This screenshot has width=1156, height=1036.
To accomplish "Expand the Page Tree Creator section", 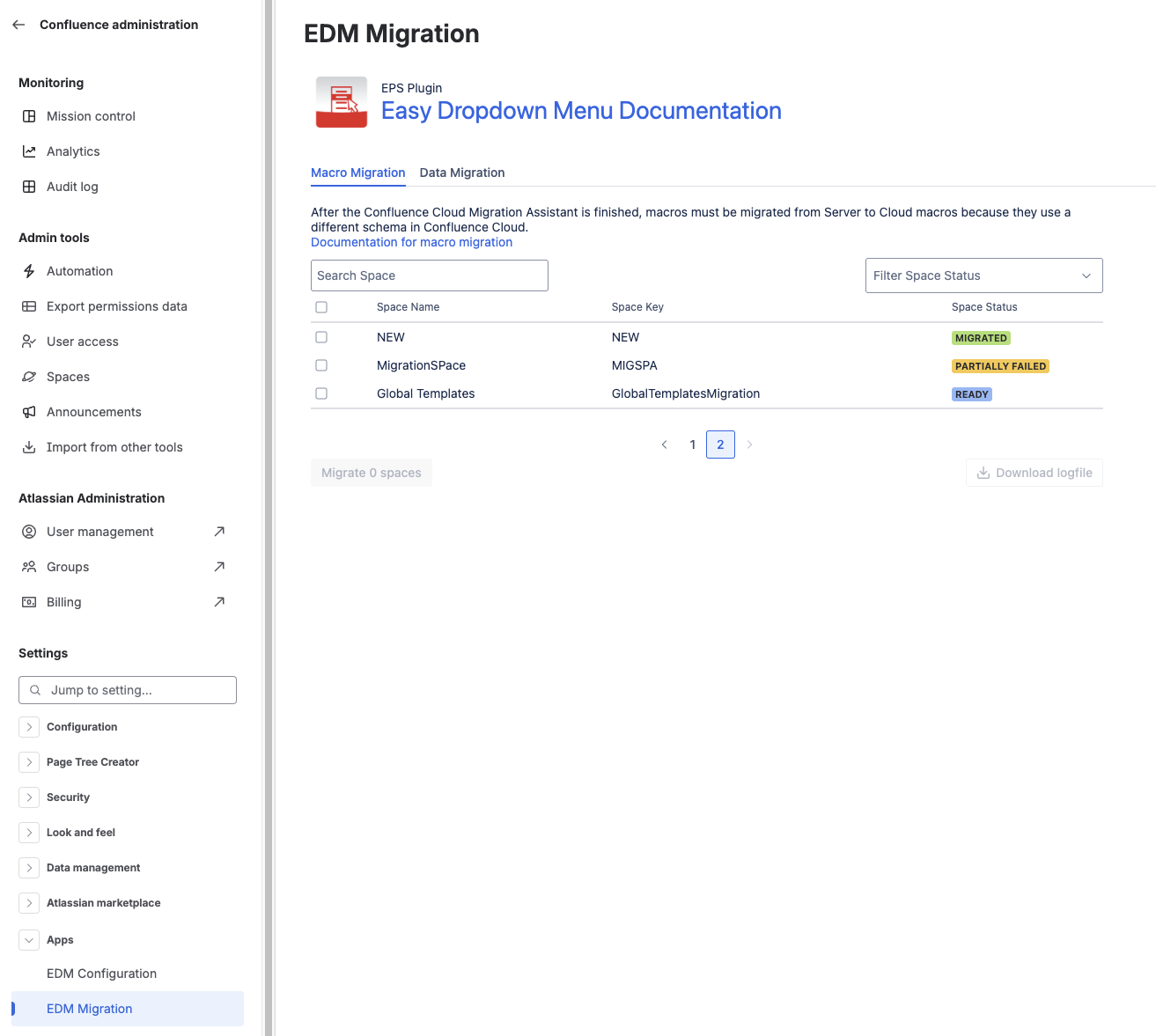I will click(29, 762).
